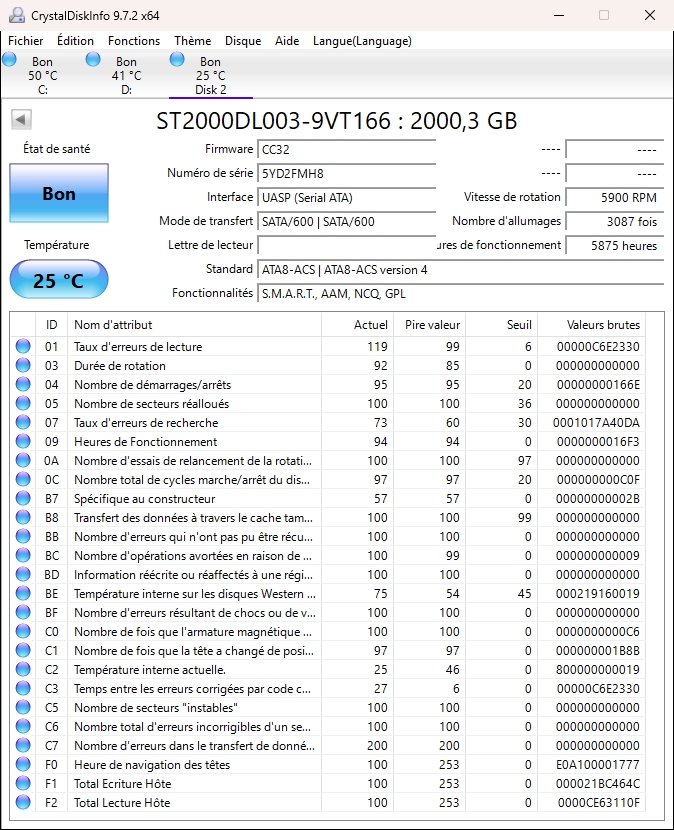
Task: Open the Fonctions menu
Action: point(134,41)
